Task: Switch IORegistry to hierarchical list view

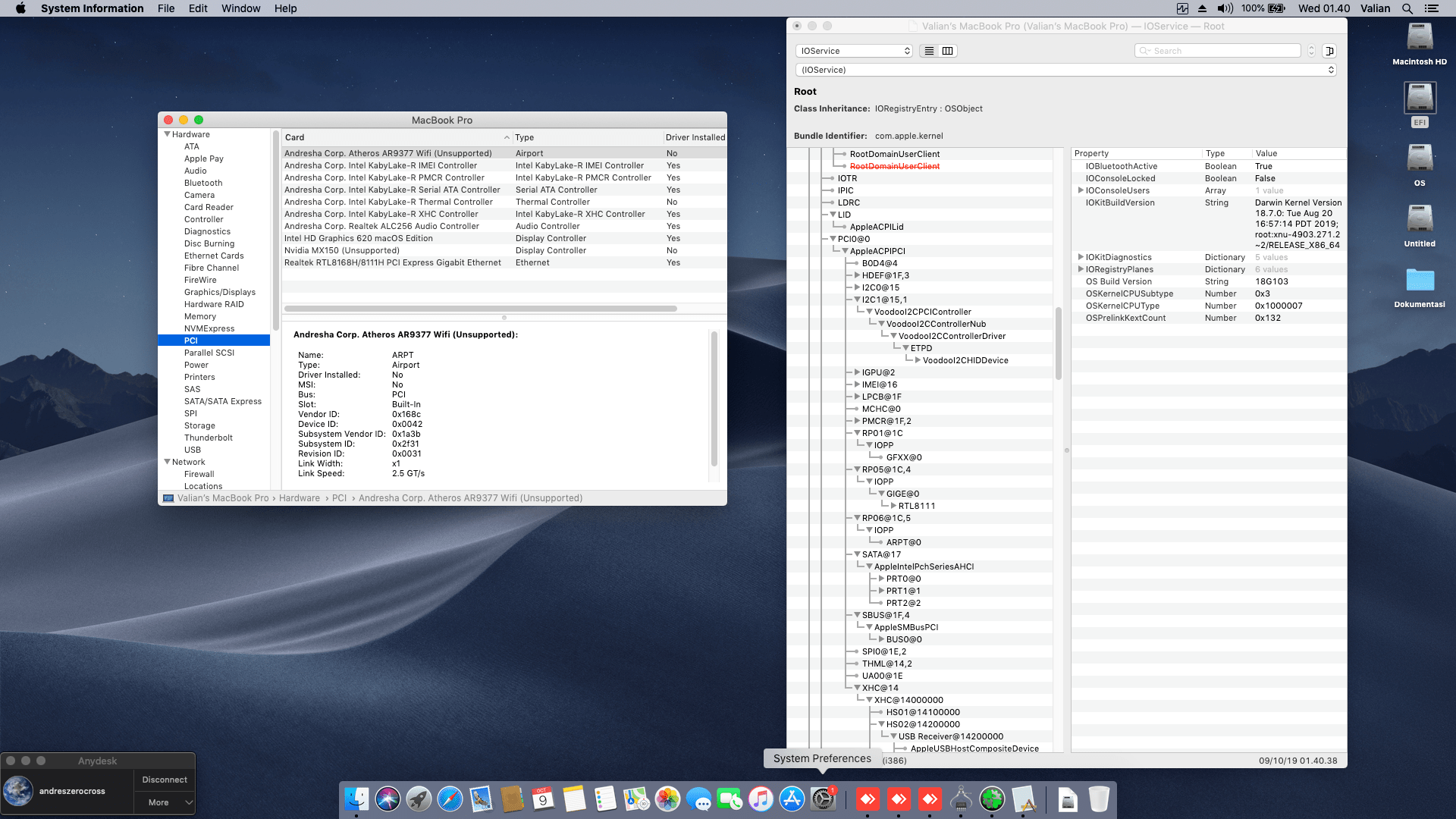Action: pyautogui.click(x=929, y=51)
